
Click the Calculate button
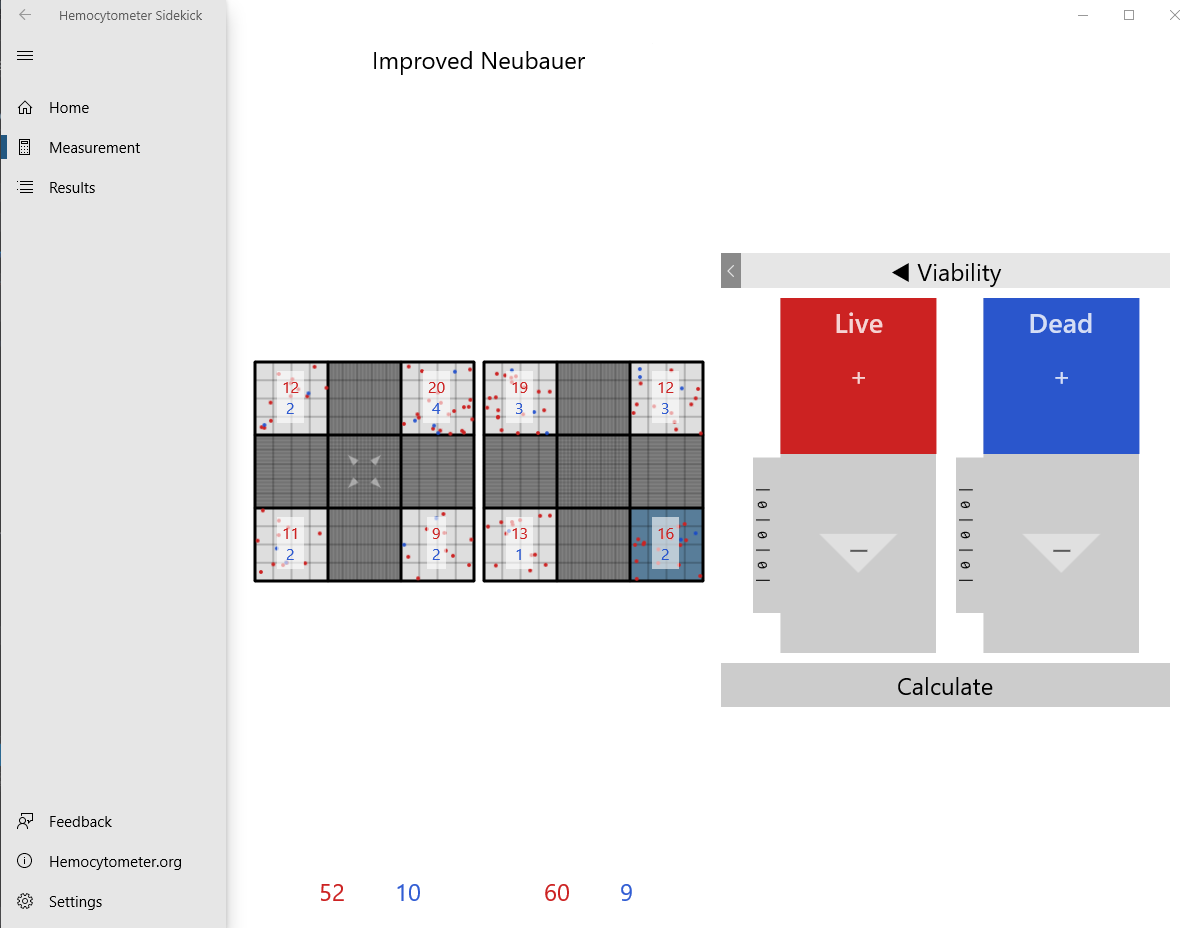945,685
